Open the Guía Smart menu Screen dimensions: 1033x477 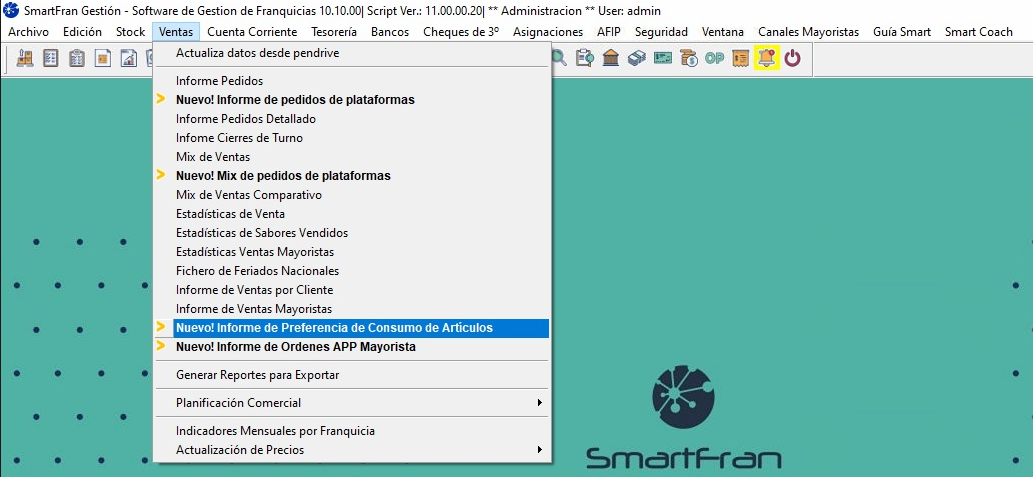point(902,32)
